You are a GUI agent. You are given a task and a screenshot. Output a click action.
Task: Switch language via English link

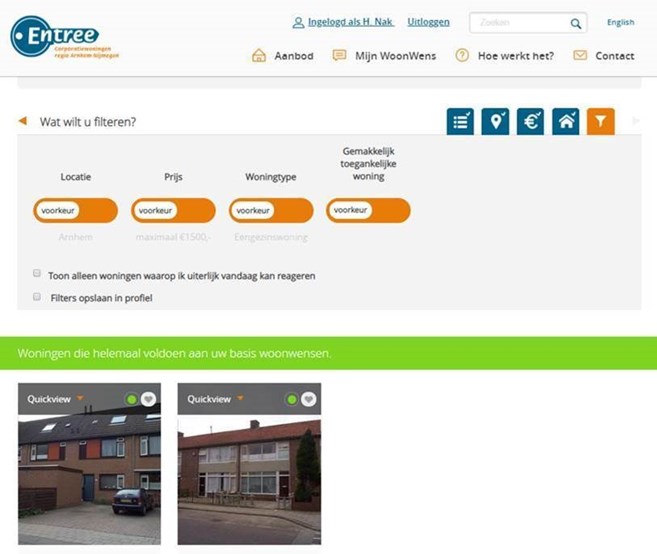point(620,22)
